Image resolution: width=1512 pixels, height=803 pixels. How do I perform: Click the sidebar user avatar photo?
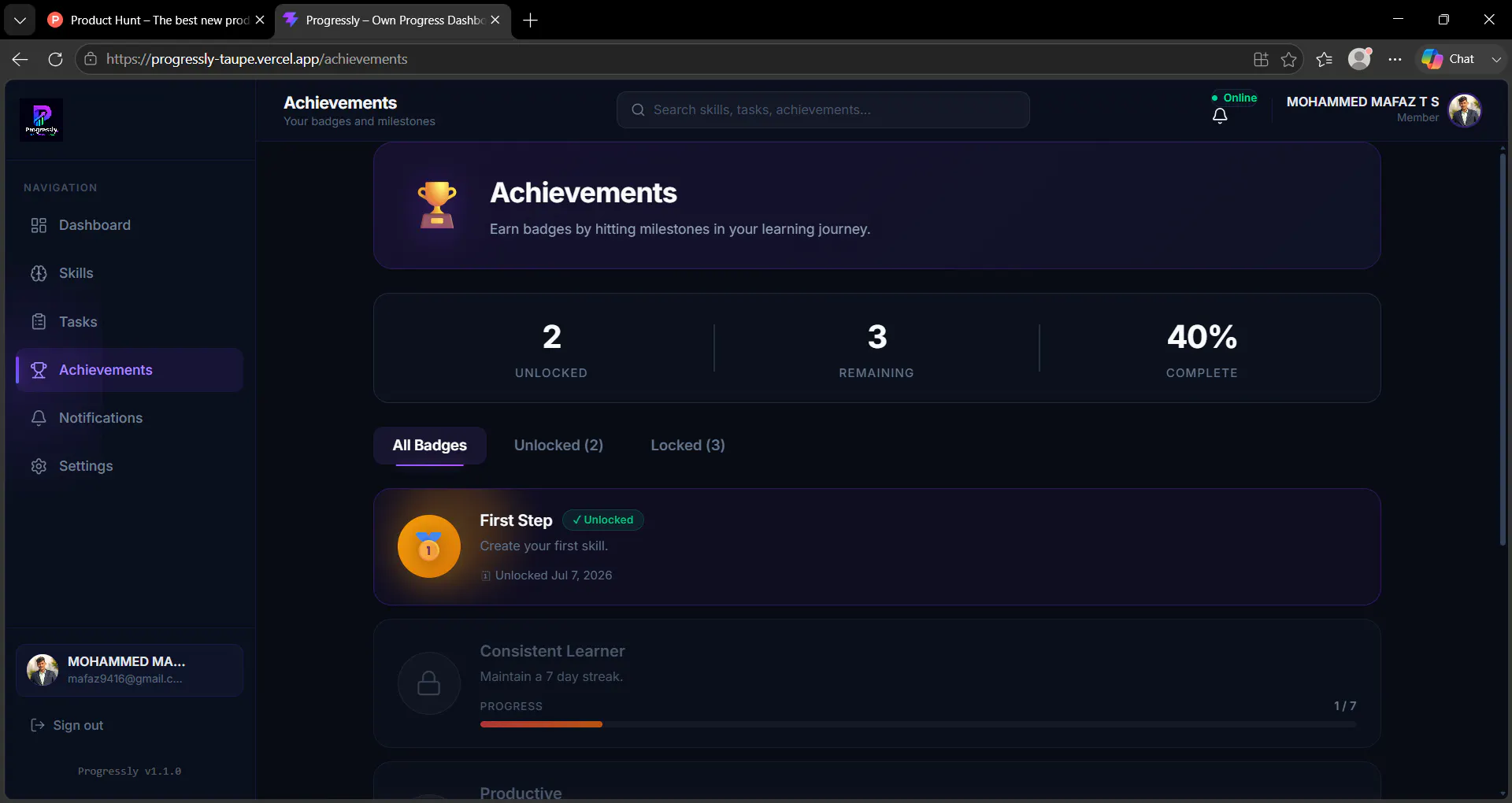(x=43, y=670)
